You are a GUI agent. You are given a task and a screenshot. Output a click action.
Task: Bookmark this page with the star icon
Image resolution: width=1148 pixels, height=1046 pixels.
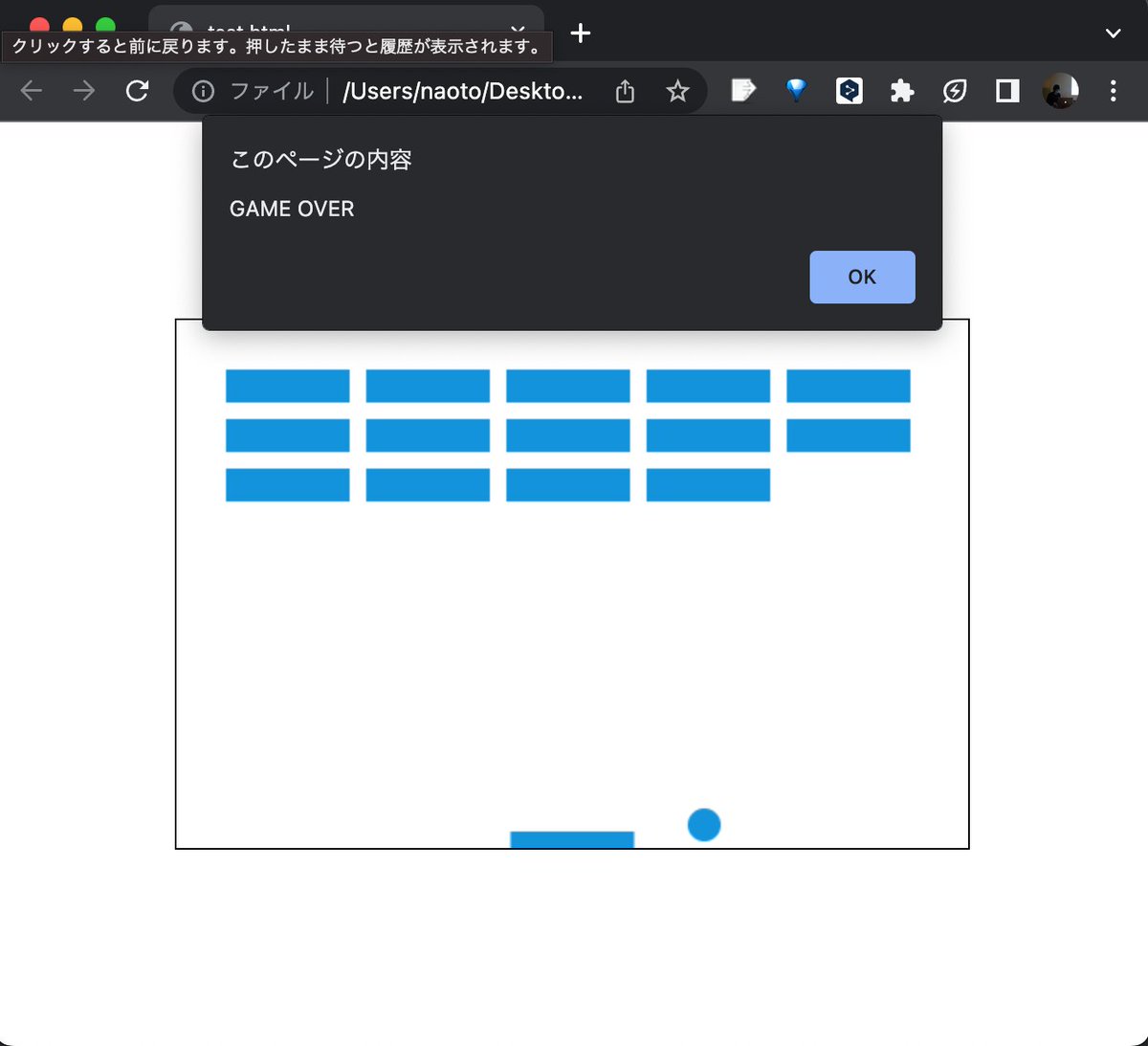tap(677, 91)
